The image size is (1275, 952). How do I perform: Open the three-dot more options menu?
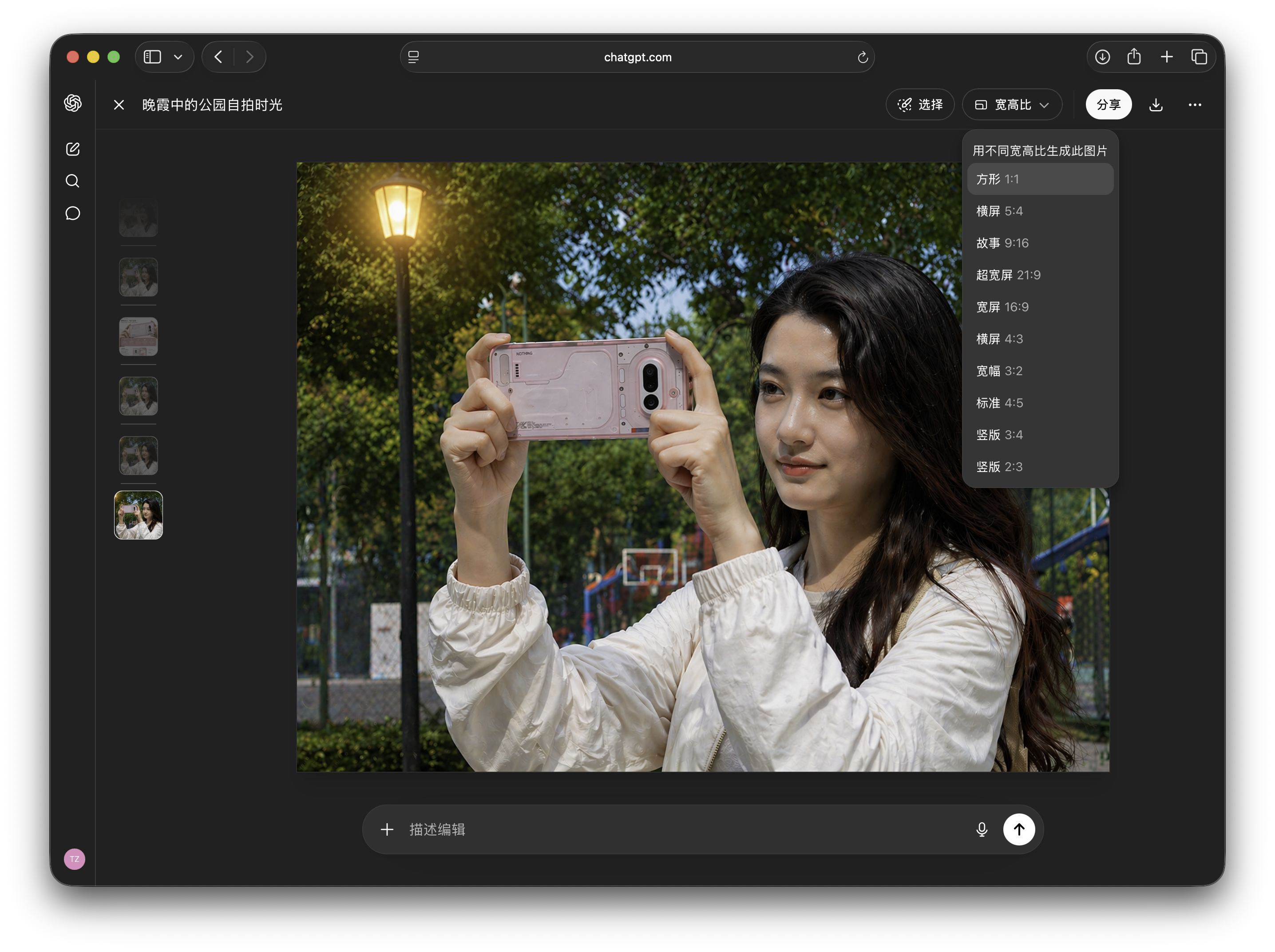[1195, 105]
